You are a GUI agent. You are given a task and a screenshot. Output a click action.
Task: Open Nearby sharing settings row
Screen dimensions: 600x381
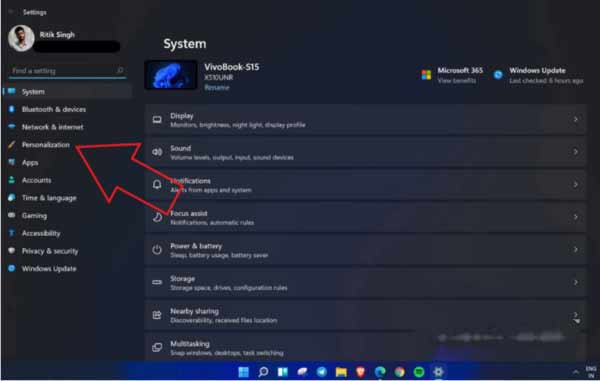[365, 315]
